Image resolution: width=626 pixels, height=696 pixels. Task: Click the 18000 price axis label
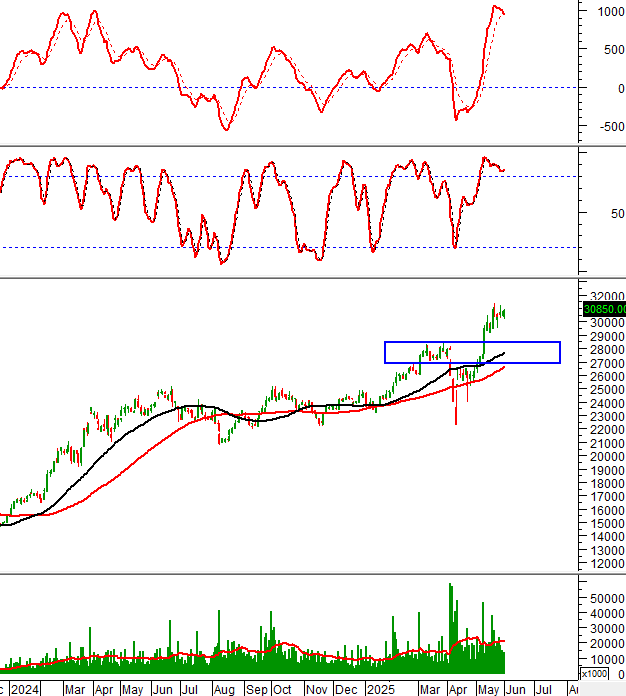(607, 483)
